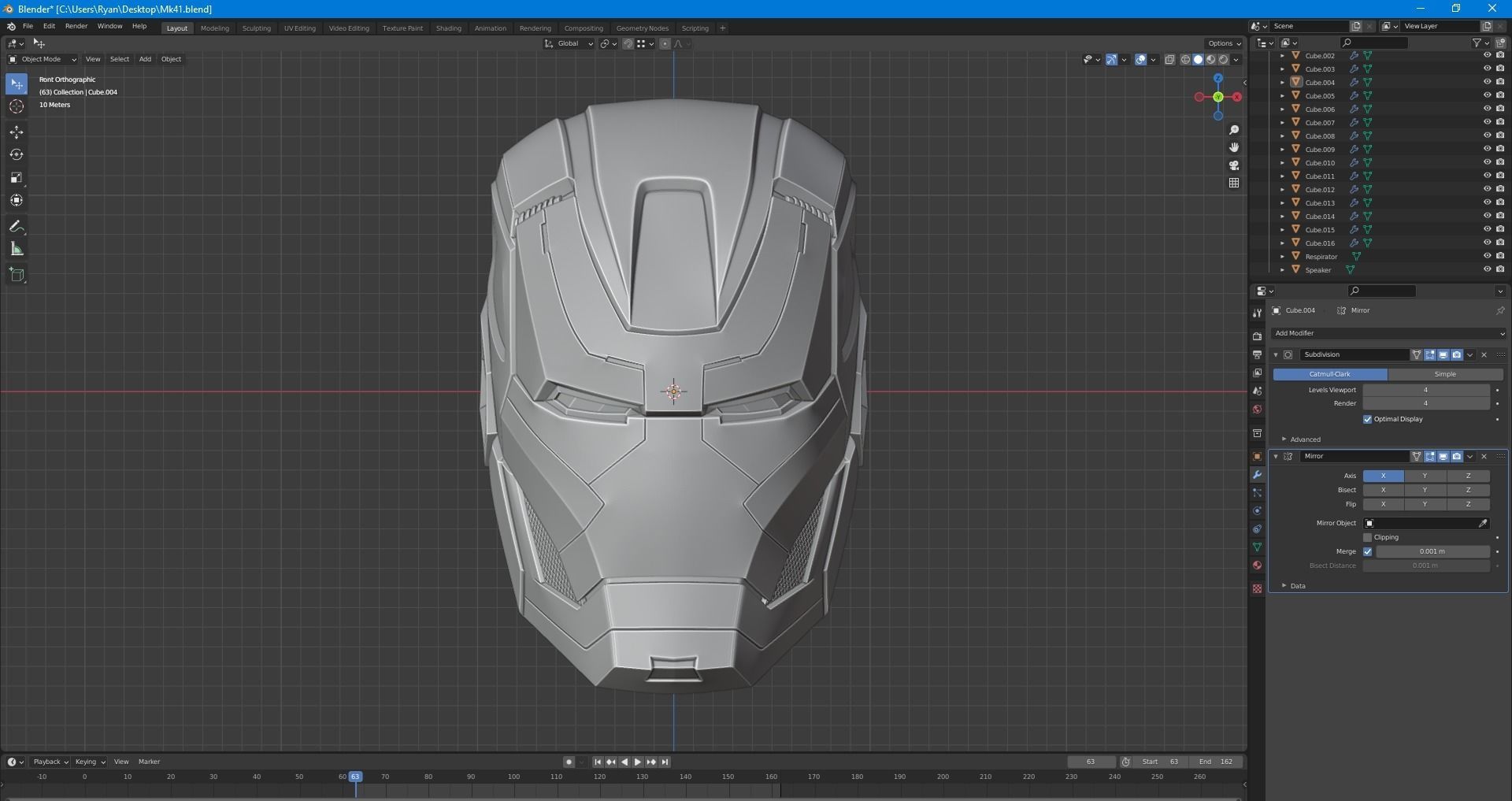Open the Render menu

[76, 26]
